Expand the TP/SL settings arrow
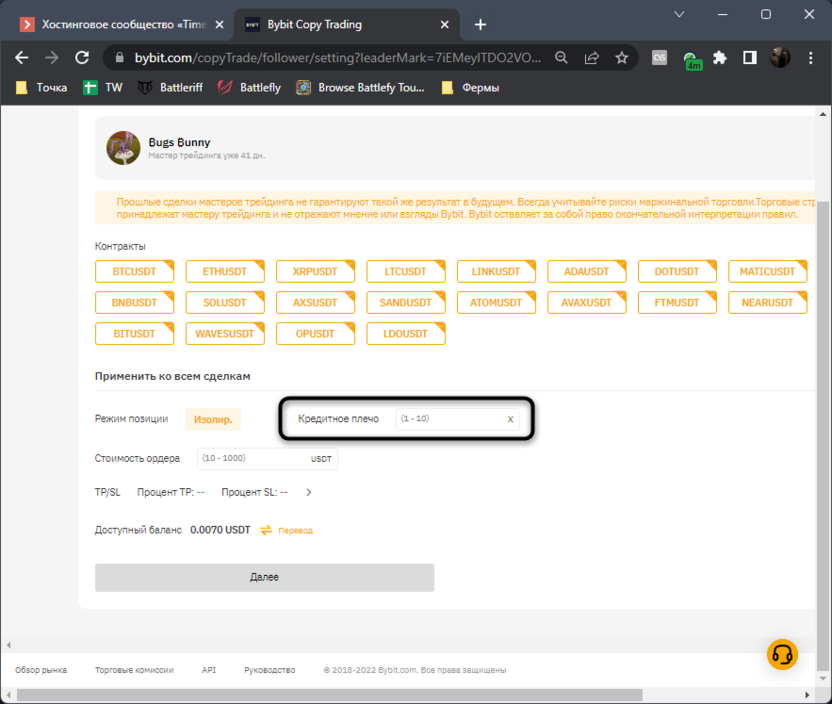832x704 pixels. coord(309,492)
